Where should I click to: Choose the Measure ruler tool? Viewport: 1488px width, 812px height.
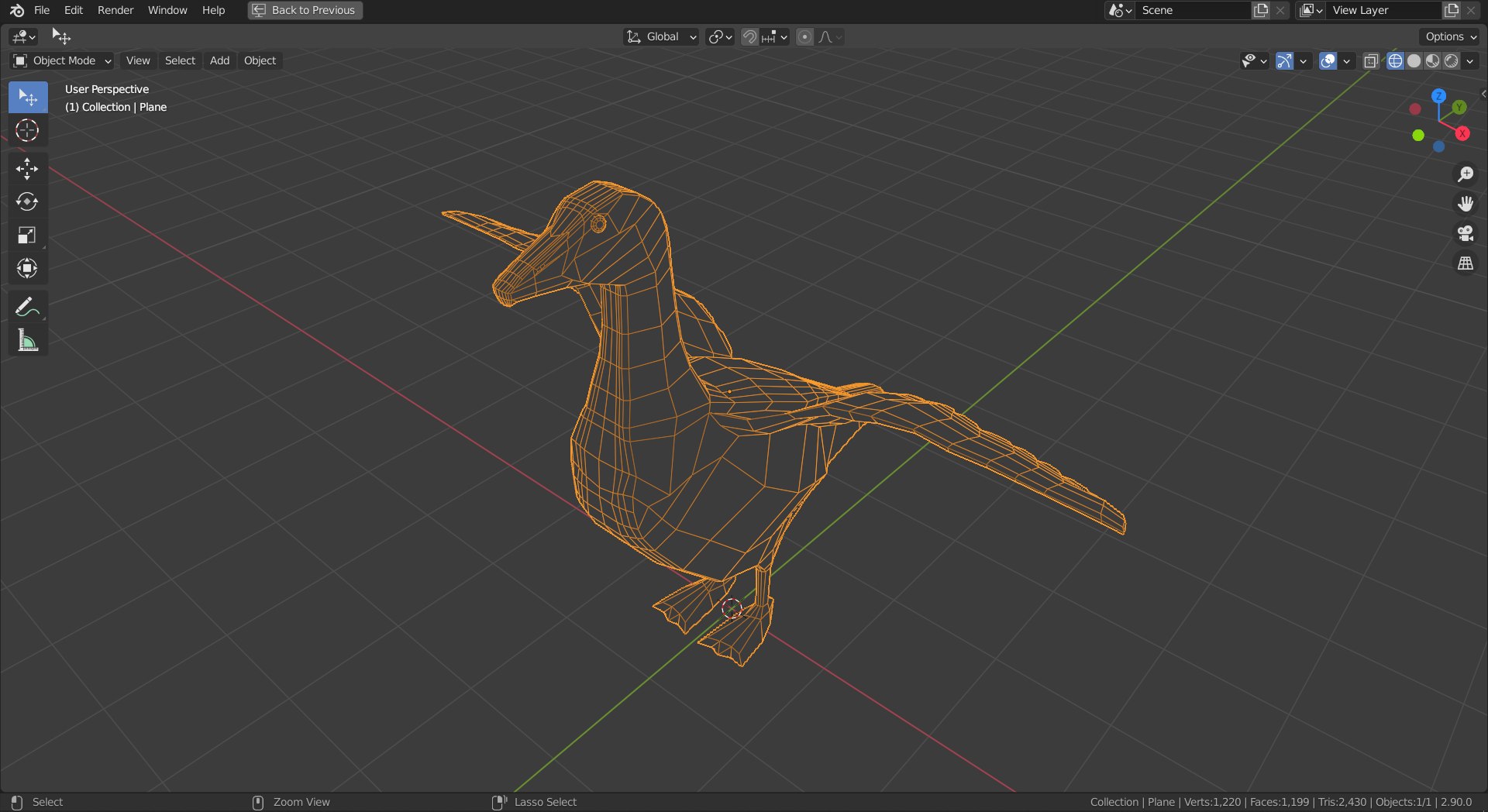(28, 340)
